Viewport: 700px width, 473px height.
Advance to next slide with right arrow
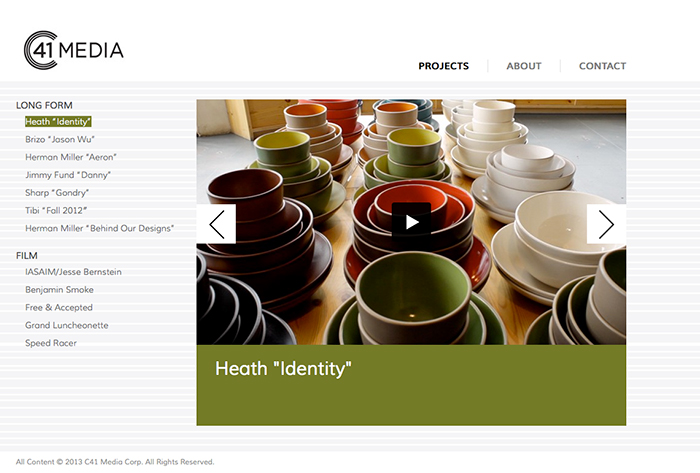[x=606, y=224]
